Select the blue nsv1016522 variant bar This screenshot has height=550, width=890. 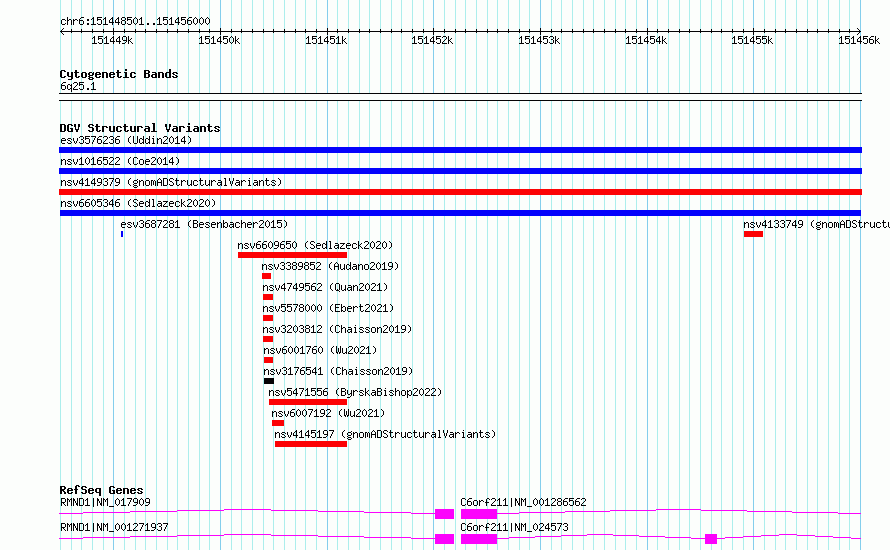tap(460, 171)
